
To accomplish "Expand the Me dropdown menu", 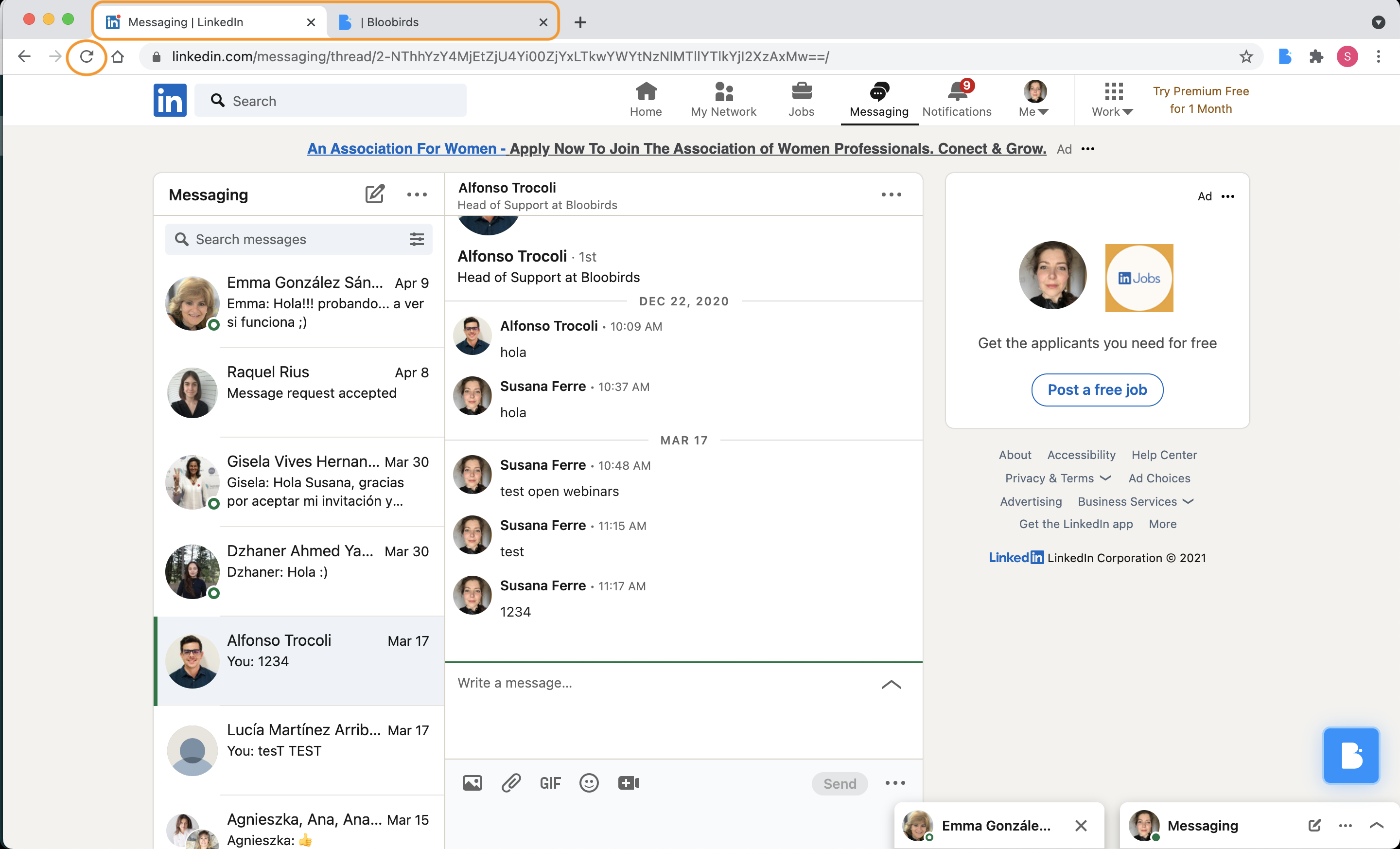I will pyautogui.click(x=1033, y=100).
